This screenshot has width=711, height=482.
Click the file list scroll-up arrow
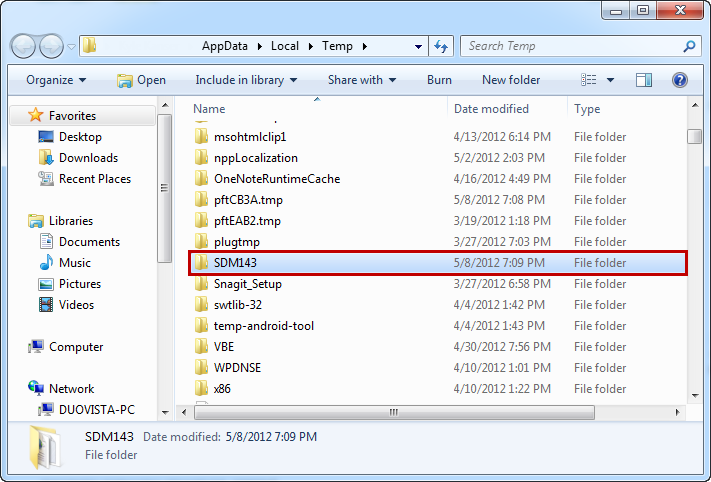(695, 106)
